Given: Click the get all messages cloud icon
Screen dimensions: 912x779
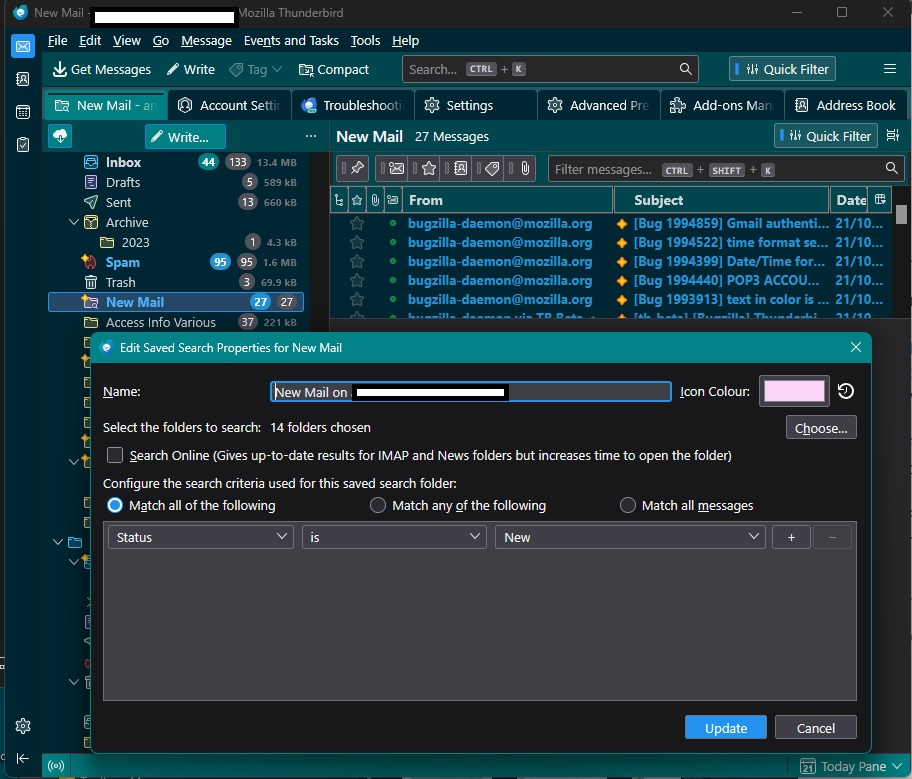Looking at the screenshot, I should pos(61,136).
